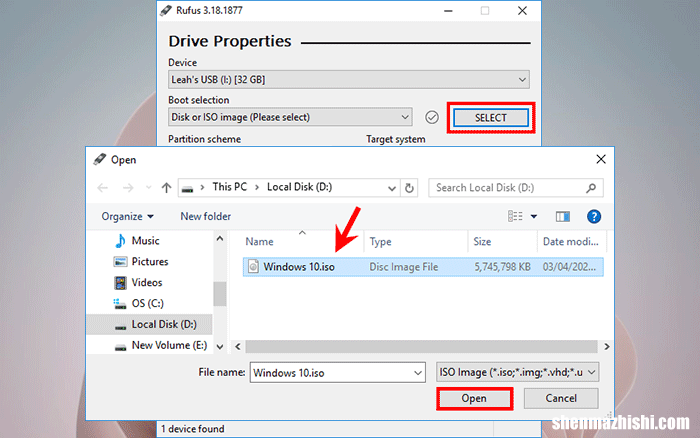
Task: Sort files by Type column header
Action: [380, 242]
